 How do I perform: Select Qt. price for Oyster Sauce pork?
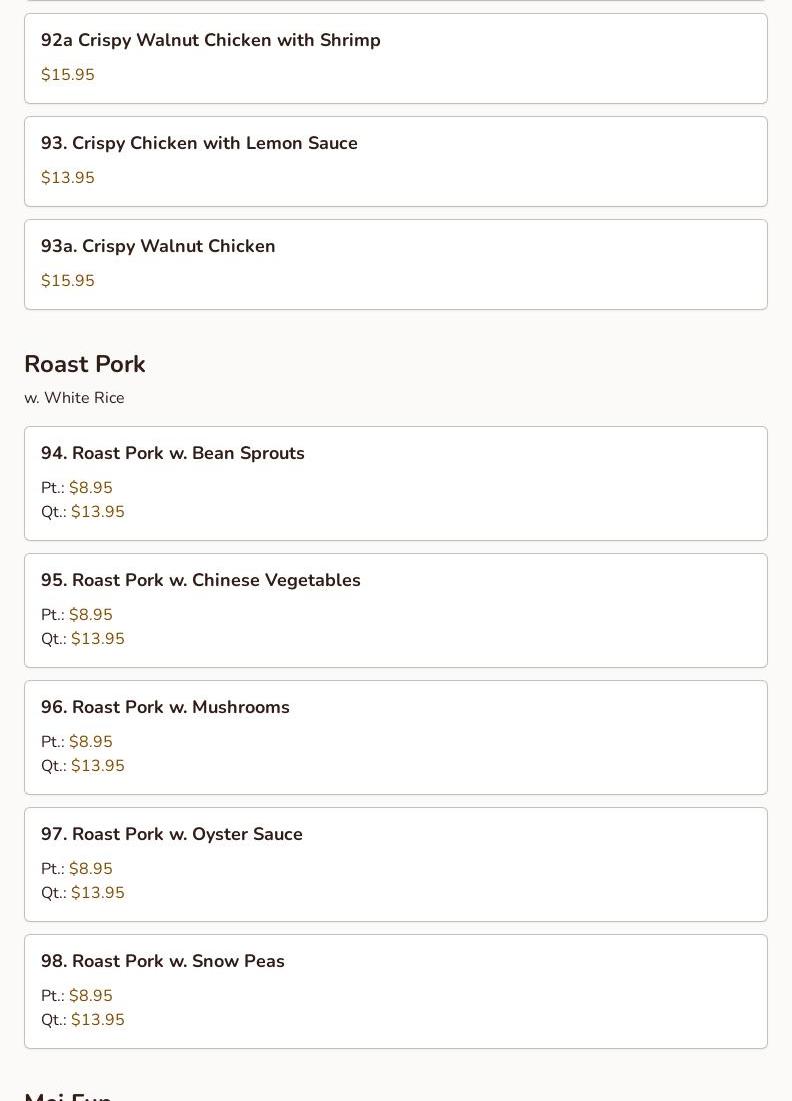click(83, 892)
